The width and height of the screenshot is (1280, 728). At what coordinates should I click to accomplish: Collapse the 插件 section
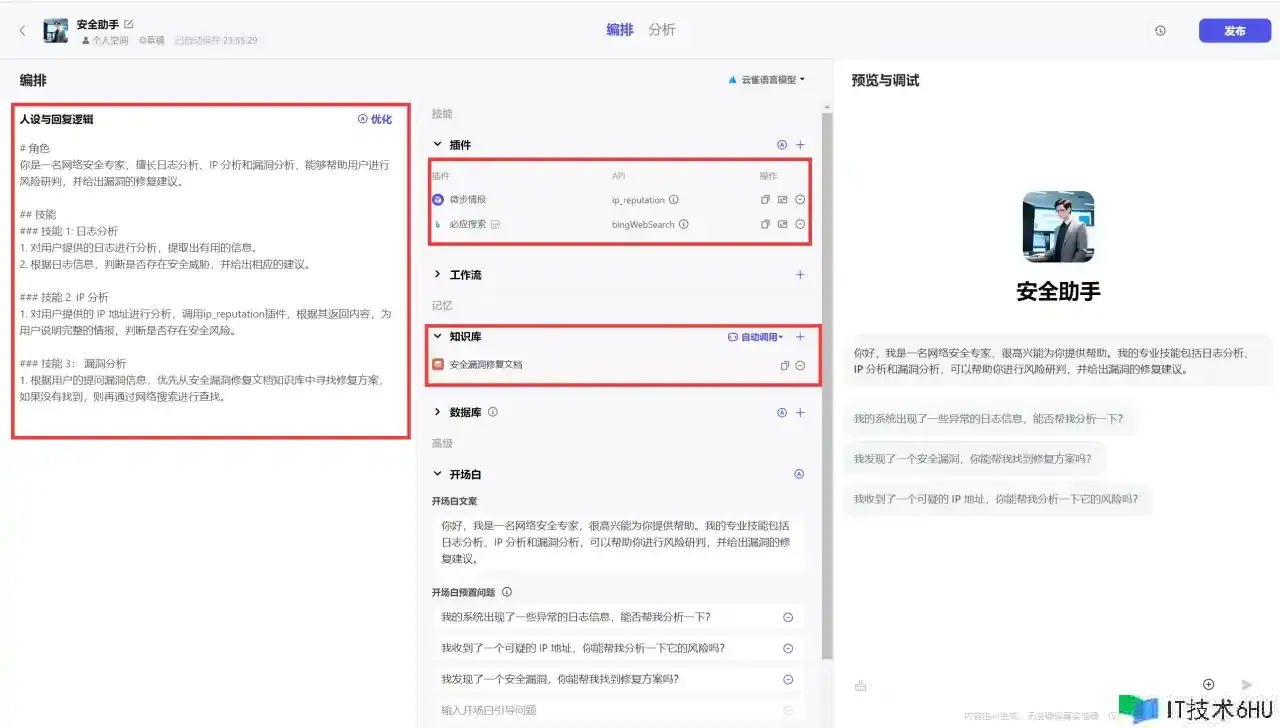[x=437, y=145]
